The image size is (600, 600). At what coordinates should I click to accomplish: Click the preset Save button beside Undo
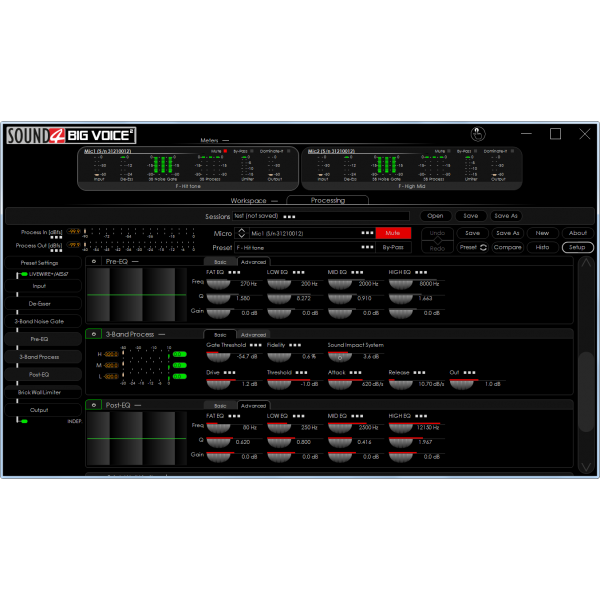tap(472, 233)
